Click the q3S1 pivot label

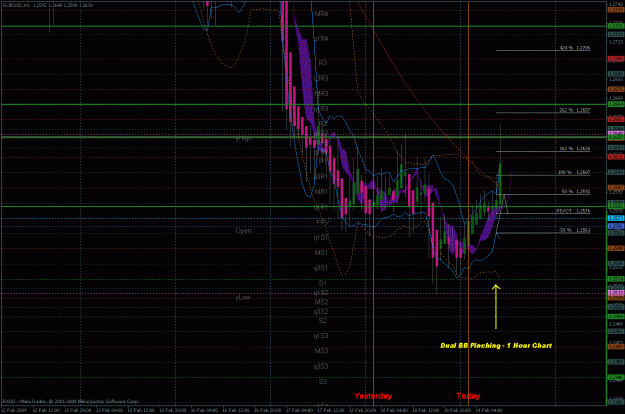click(x=321, y=268)
